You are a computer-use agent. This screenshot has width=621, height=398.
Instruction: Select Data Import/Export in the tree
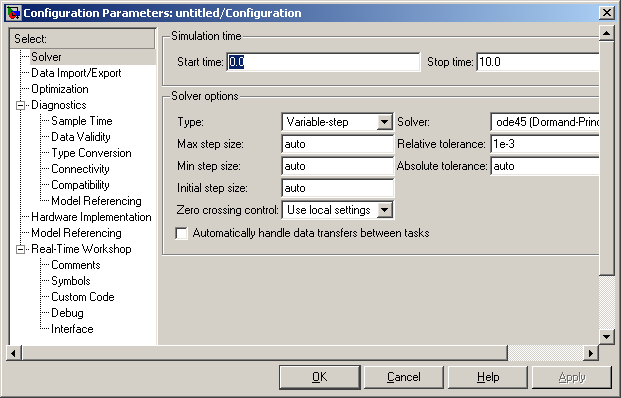pos(76,73)
